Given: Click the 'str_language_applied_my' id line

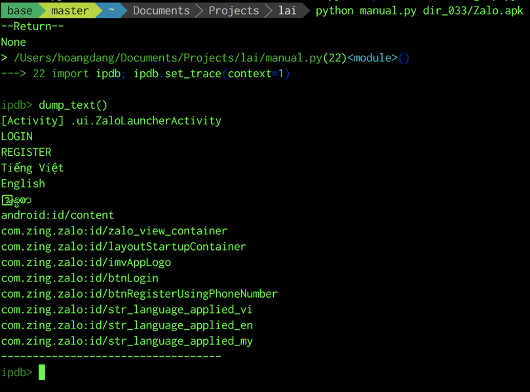Looking at the screenshot, I should [x=127, y=341].
